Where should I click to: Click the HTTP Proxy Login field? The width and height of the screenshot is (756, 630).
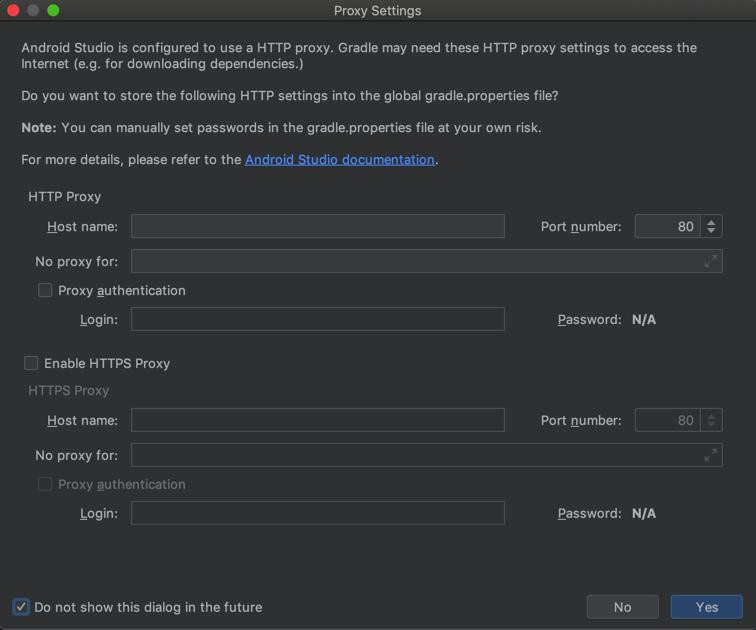[318, 319]
